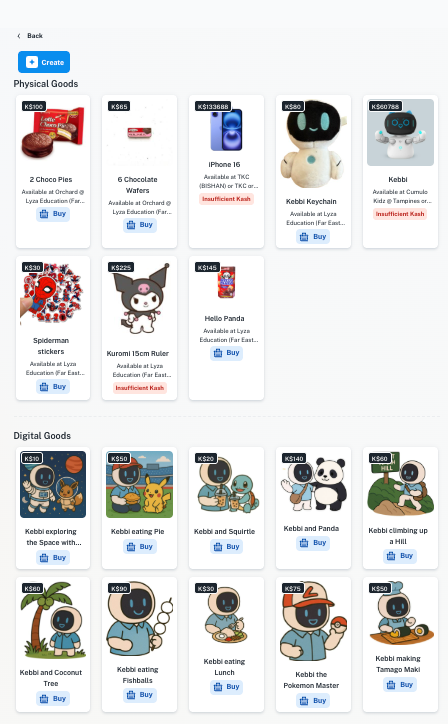448x724 pixels.
Task: Click basket icon for 6 Chocolate Wafers
Action: 131,225
